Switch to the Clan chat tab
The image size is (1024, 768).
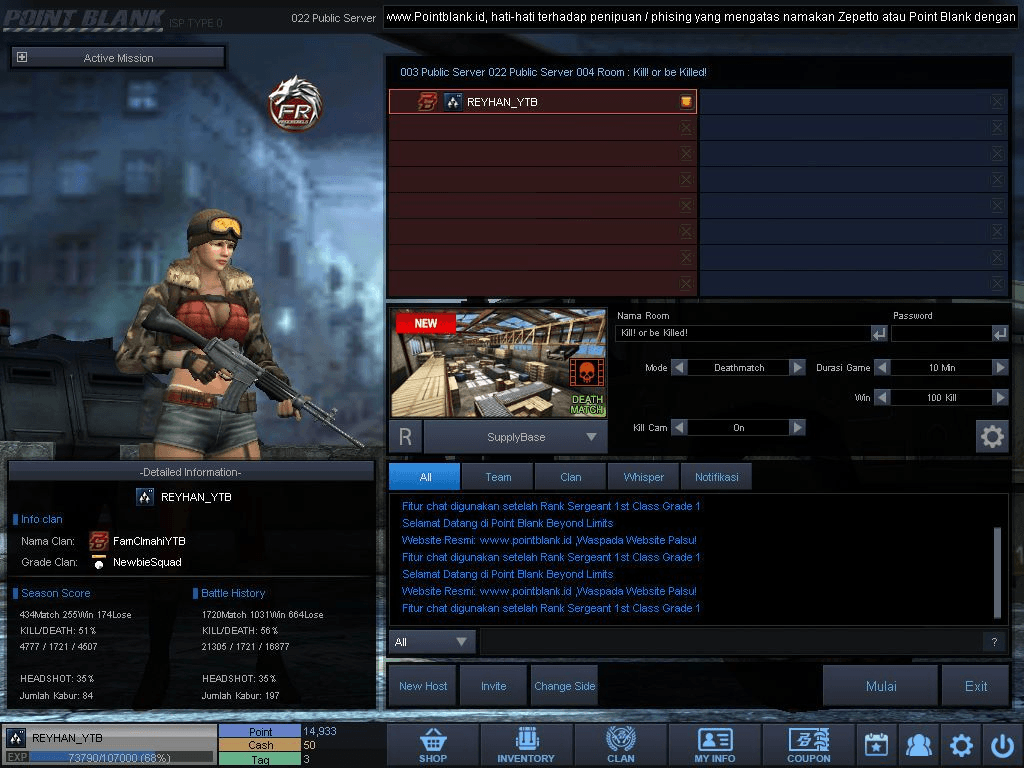(x=571, y=477)
